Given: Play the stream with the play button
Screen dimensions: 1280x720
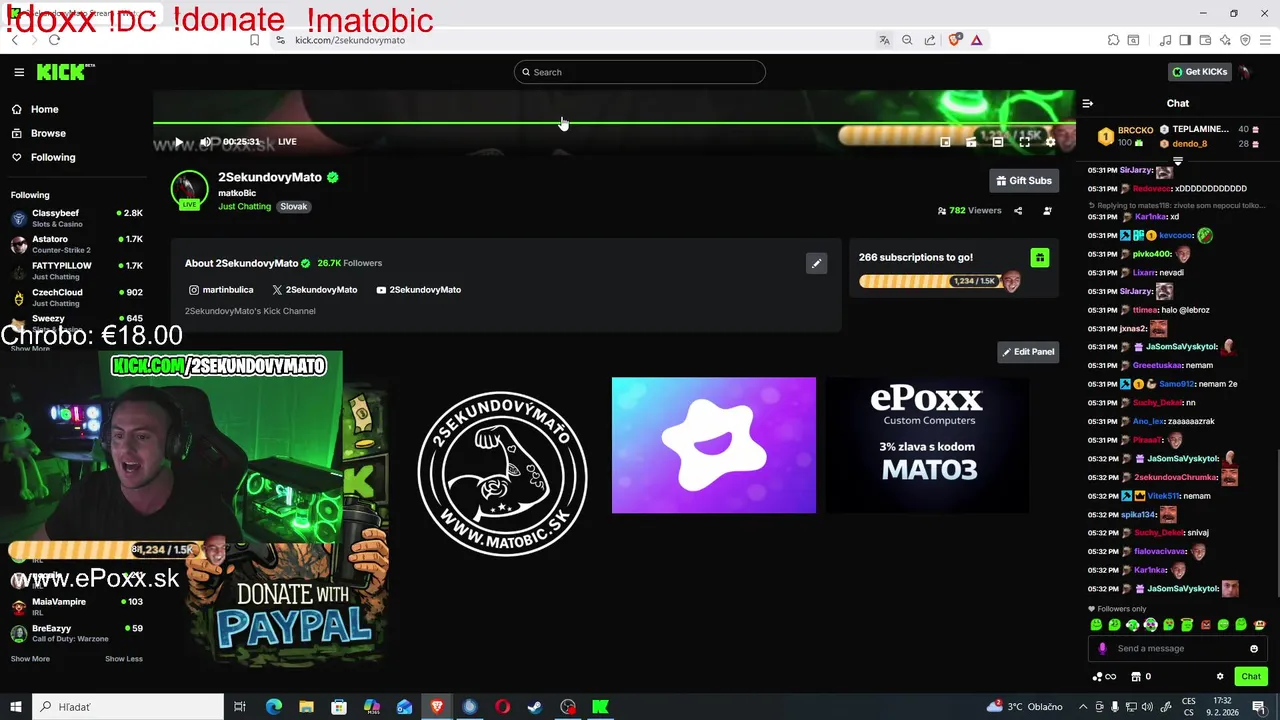Looking at the screenshot, I should point(179,142).
